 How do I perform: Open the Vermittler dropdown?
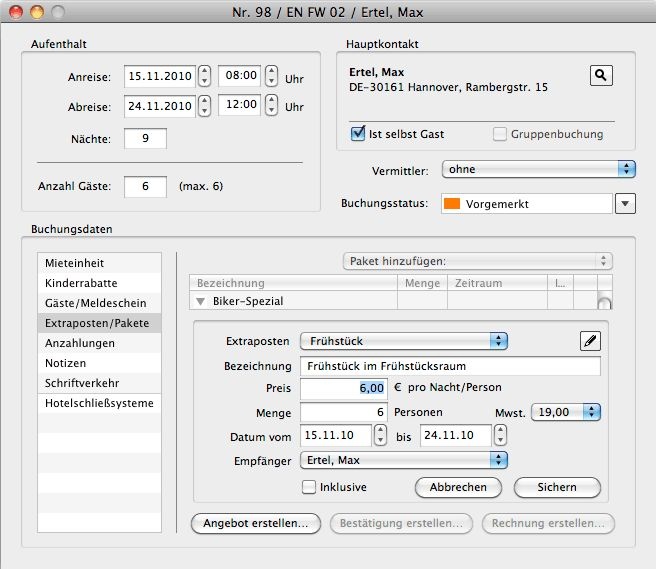coord(538,169)
